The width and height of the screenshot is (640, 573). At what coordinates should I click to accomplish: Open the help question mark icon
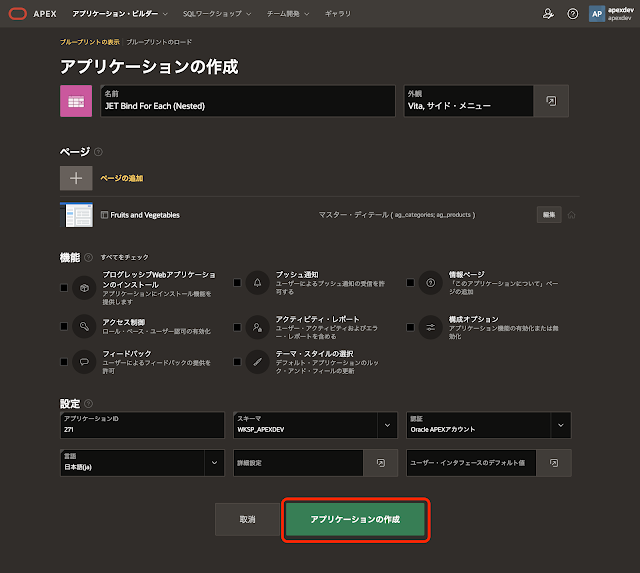pos(573,14)
